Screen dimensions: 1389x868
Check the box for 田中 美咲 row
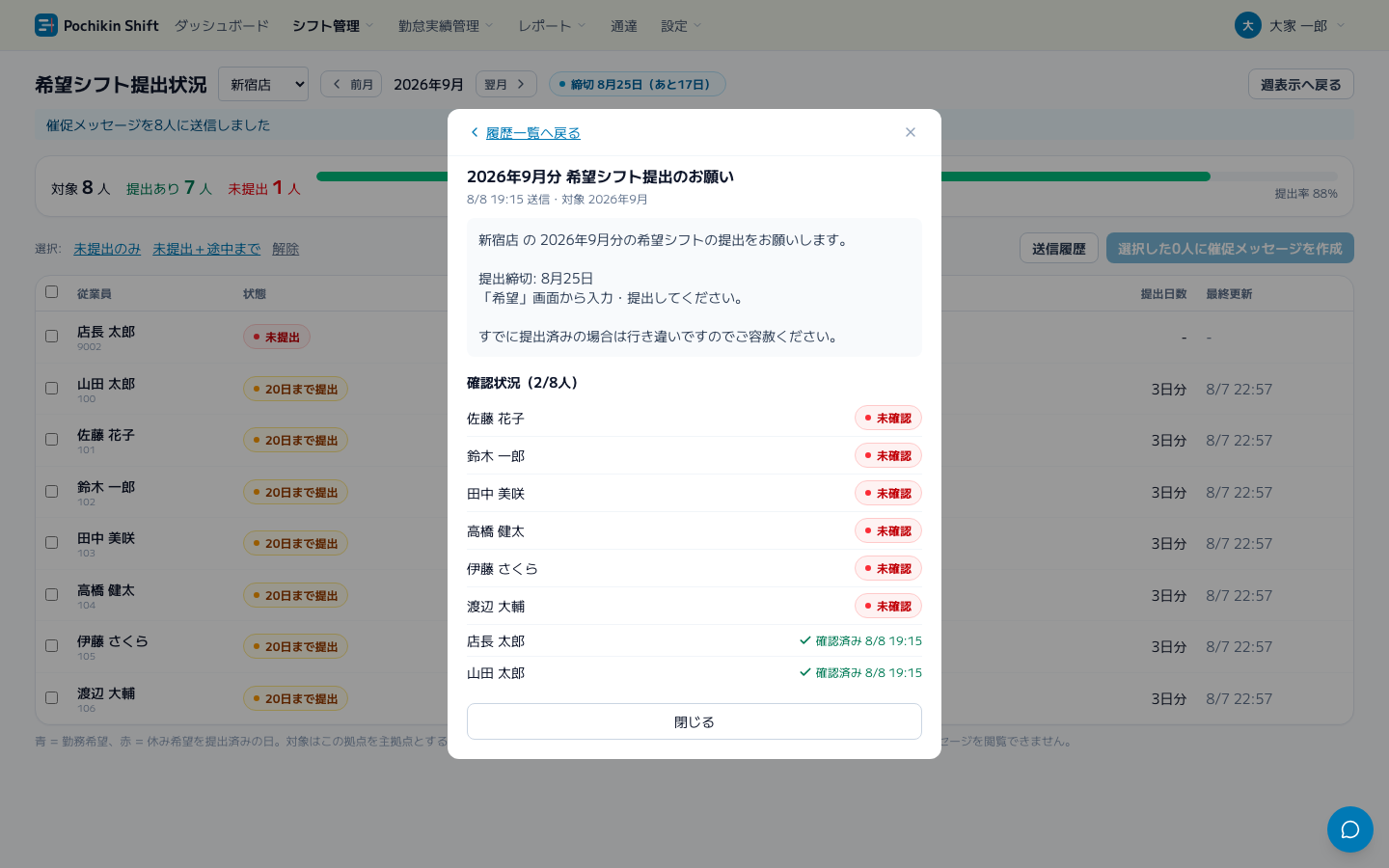pyautogui.click(x=52, y=543)
